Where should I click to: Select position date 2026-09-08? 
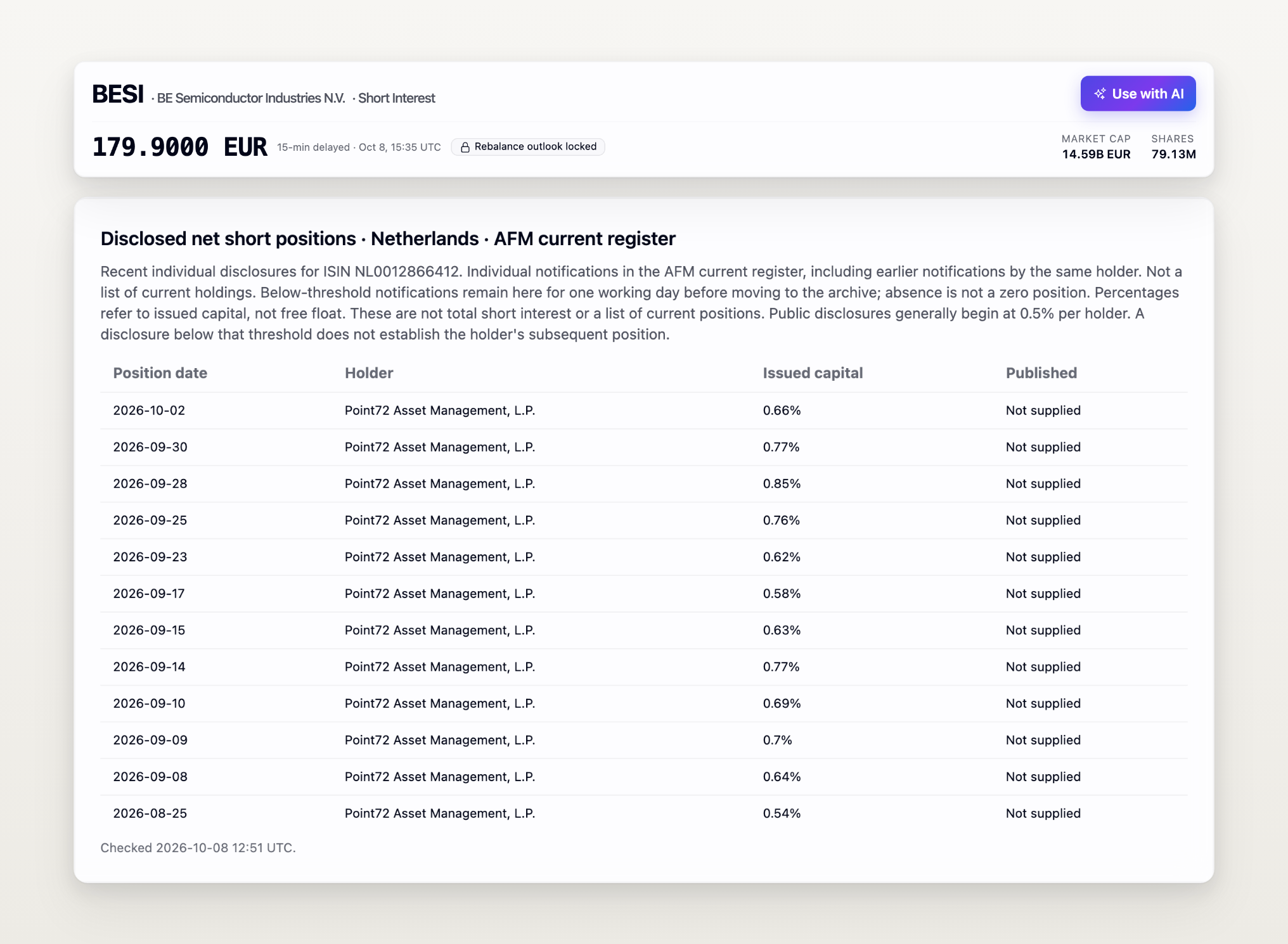(150, 777)
